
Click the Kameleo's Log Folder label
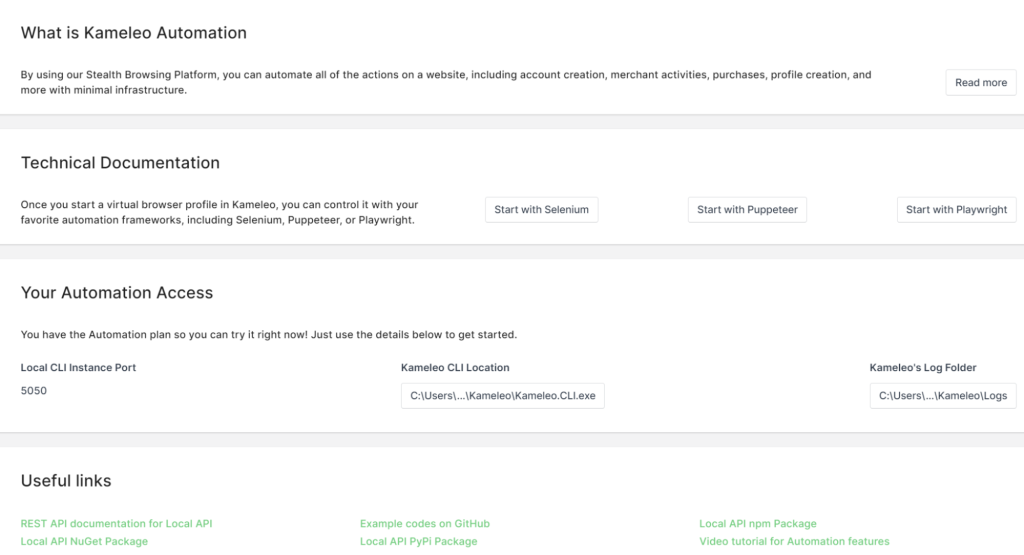[923, 368]
